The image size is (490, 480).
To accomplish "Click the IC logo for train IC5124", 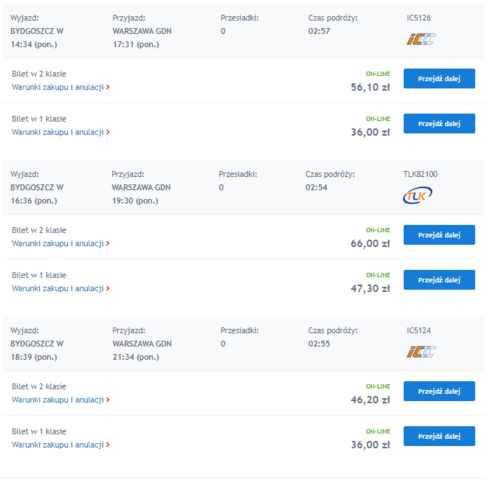I will (421, 352).
